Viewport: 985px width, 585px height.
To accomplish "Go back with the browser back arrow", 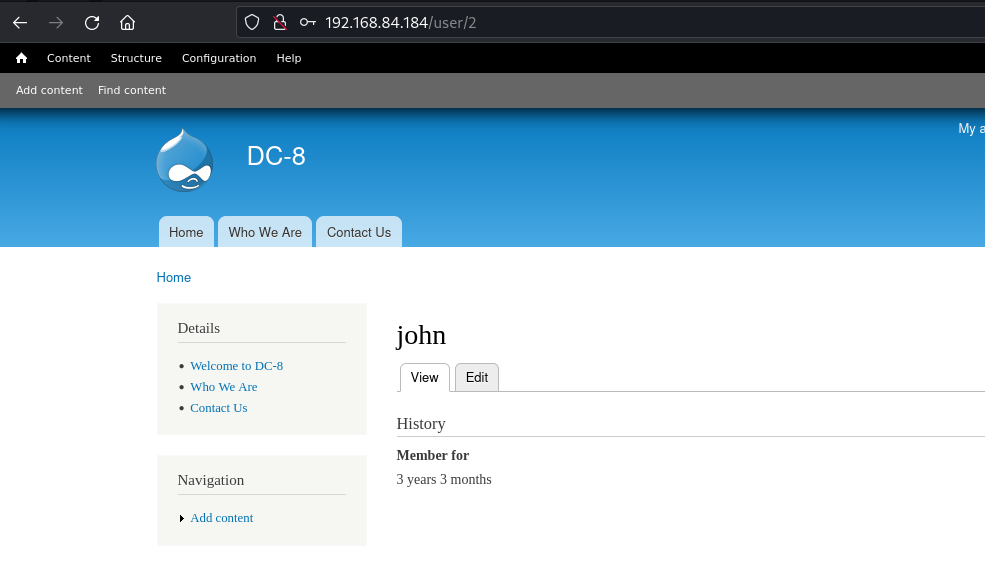I will [x=20, y=23].
